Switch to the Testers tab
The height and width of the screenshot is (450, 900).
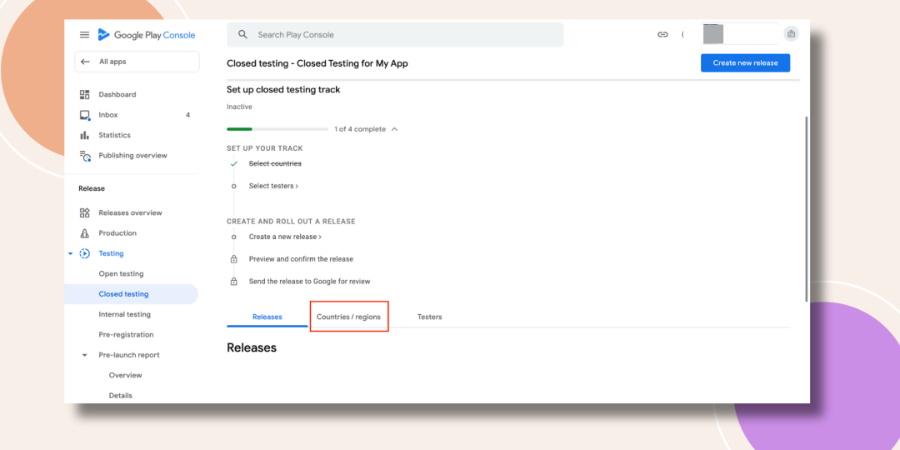(430, 317)
